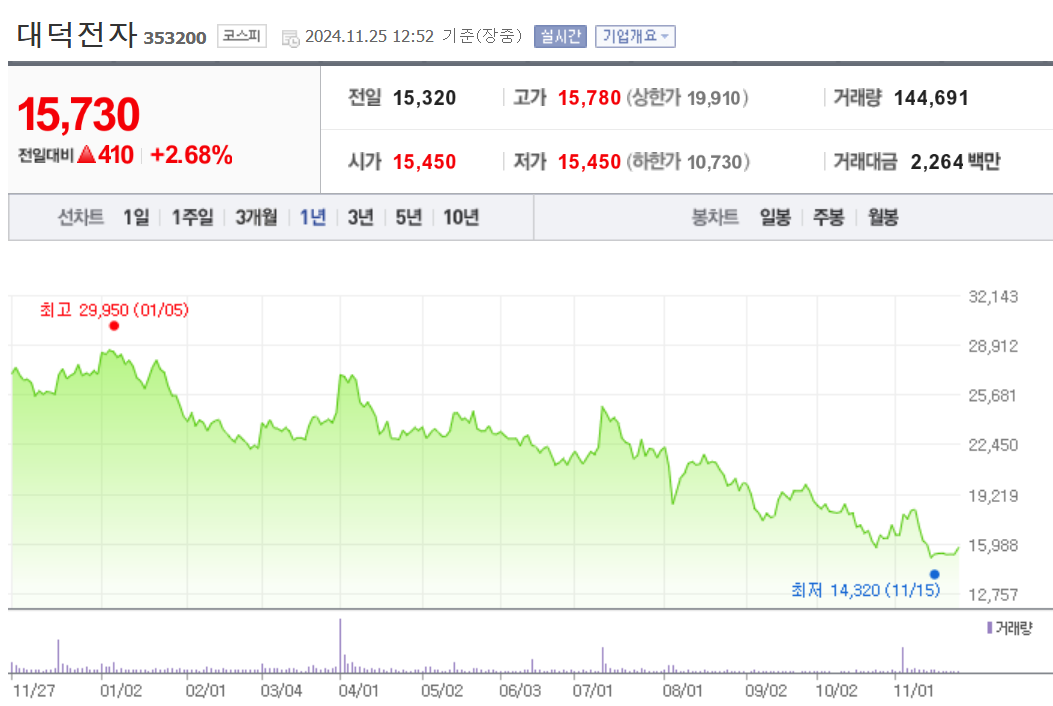Click the 08/01 date axis label
The width and height of the screenshot is (1053, 706).
click(683, 691)
